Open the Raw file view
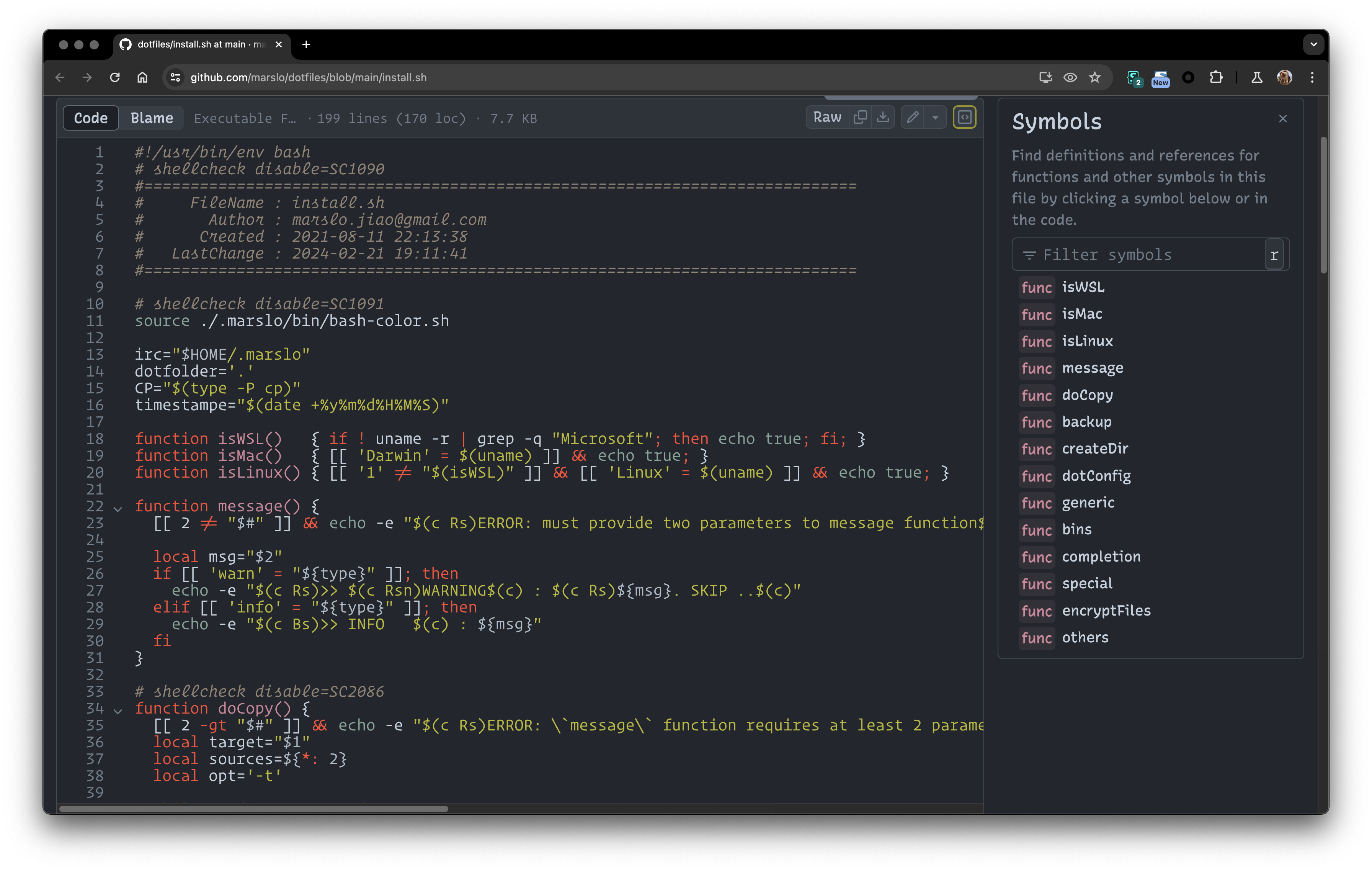Screen dimensions: 1372x871 827,118
